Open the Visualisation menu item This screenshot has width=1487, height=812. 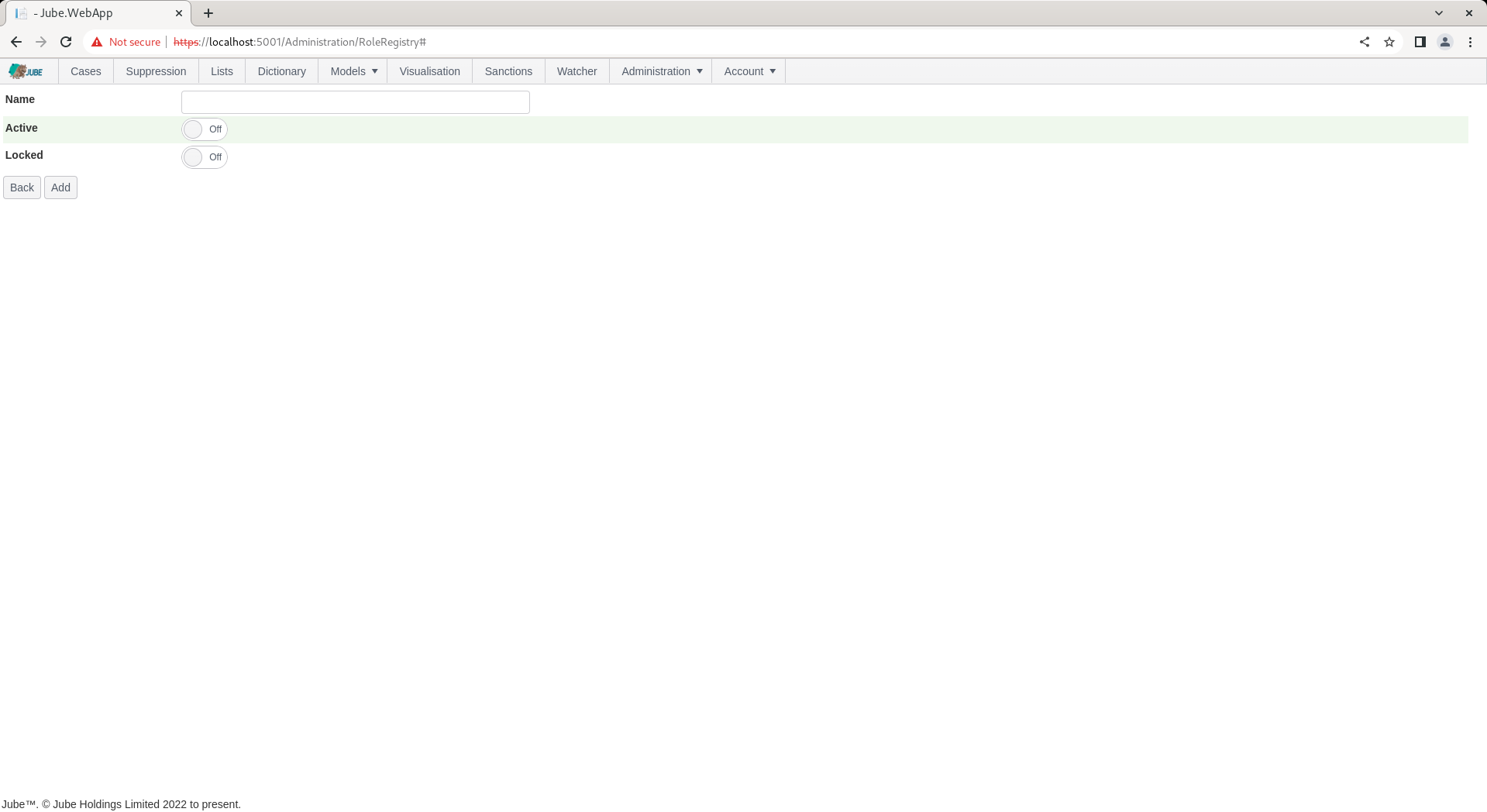pos(430,71)
